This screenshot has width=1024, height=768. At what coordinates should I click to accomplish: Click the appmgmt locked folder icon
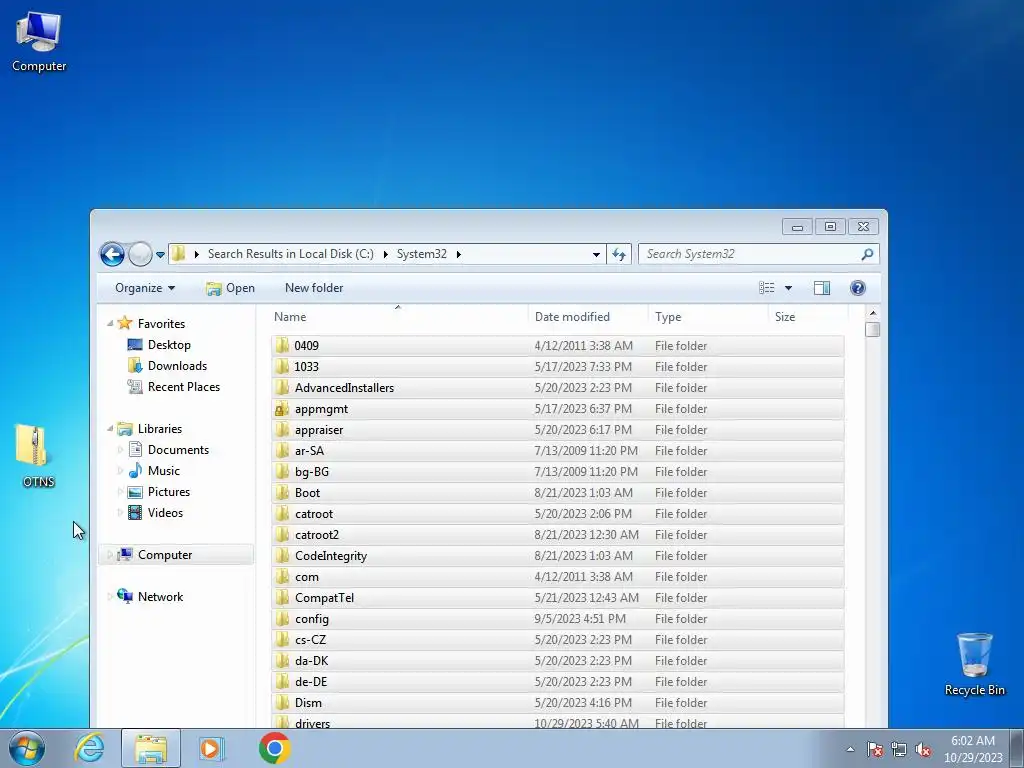(x=282, y=409)
